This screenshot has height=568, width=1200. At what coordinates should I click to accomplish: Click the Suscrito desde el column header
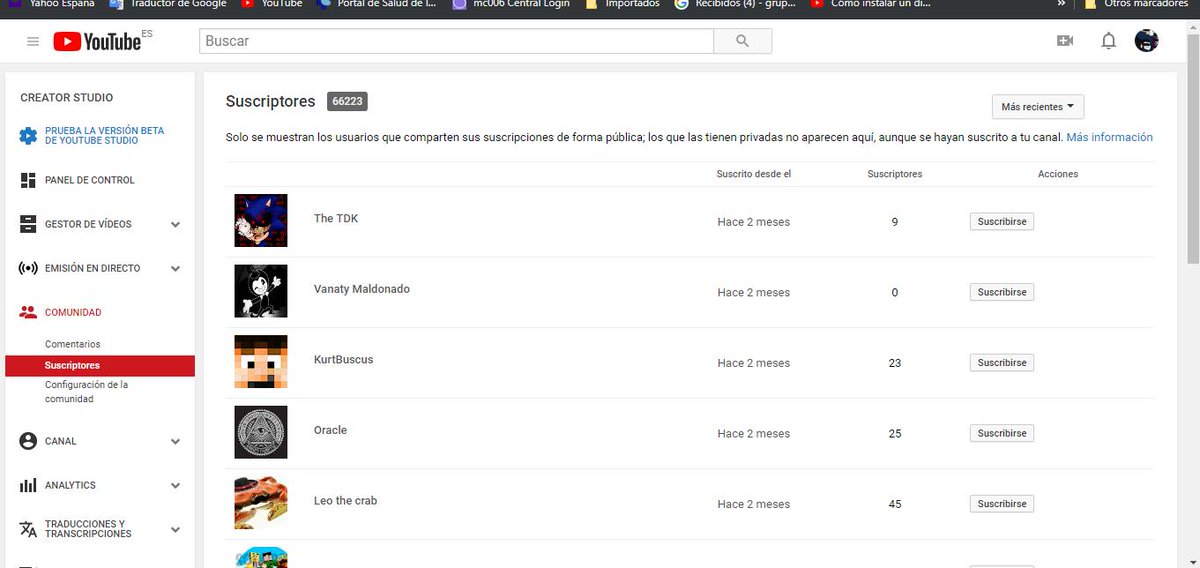754,174
